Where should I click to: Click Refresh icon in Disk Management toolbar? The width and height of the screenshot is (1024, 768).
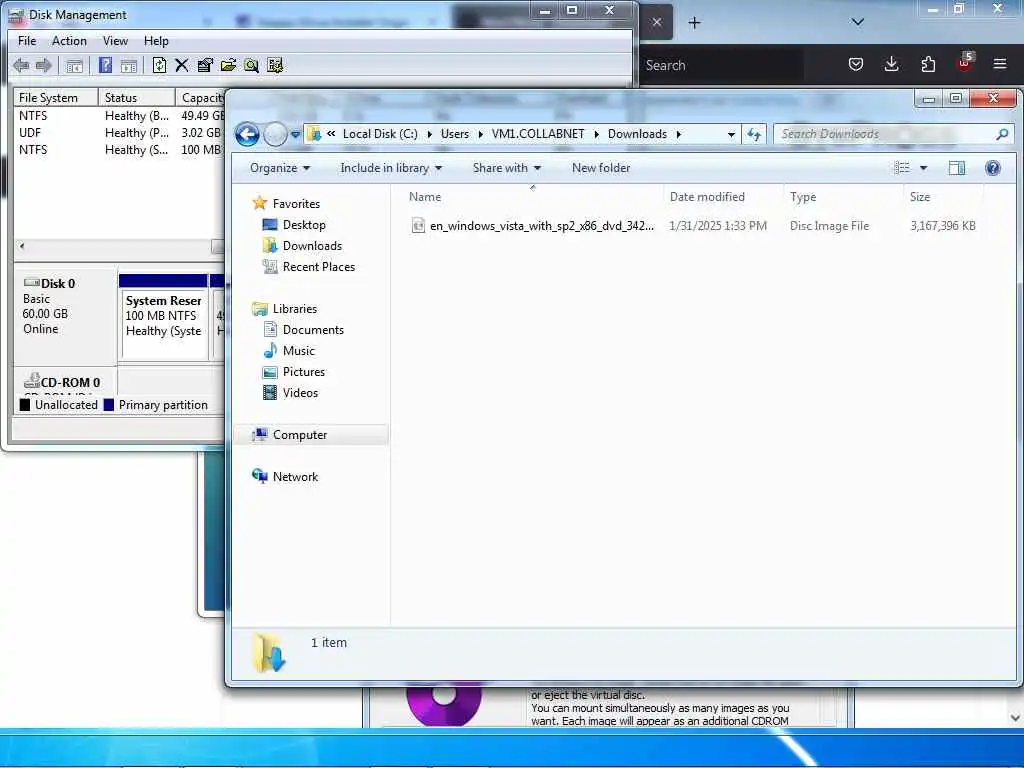[x=159, y=65]
